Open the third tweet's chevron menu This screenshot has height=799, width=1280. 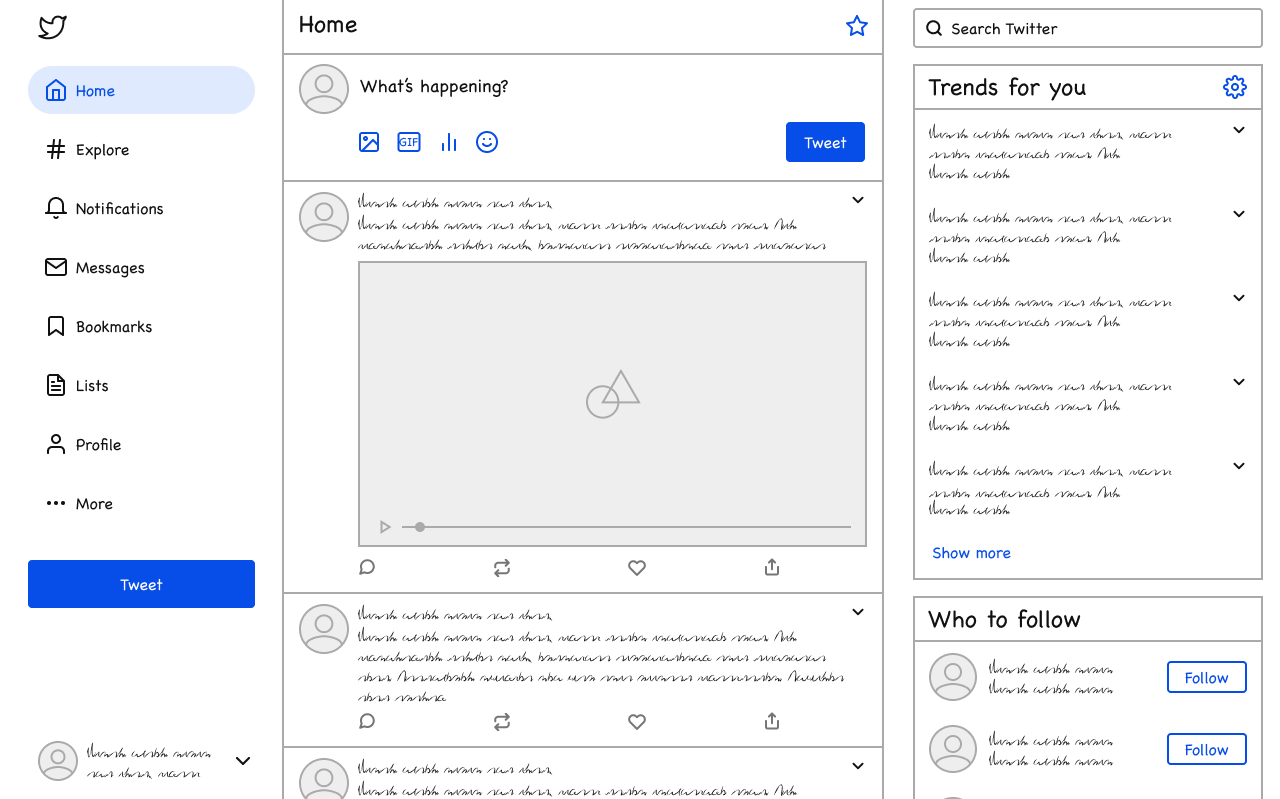click(x=858, y=766)
